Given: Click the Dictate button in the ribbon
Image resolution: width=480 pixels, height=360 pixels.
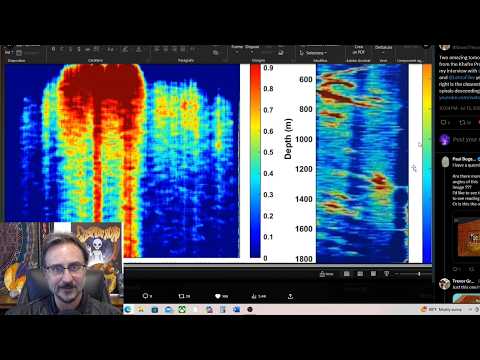Looking at the screenshot, I should 383,50.
